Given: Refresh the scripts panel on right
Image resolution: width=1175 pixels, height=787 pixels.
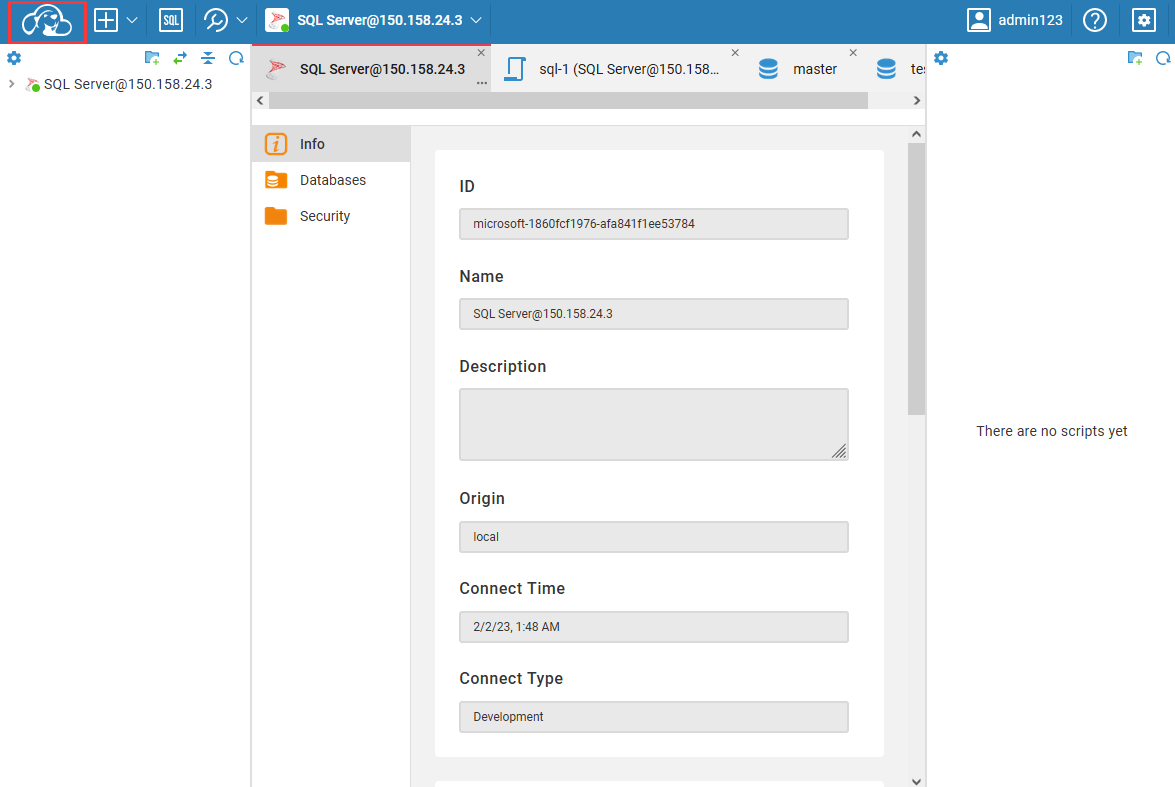Looking at the screenshot, I should pyautogui.click(x=1162, y=58).
